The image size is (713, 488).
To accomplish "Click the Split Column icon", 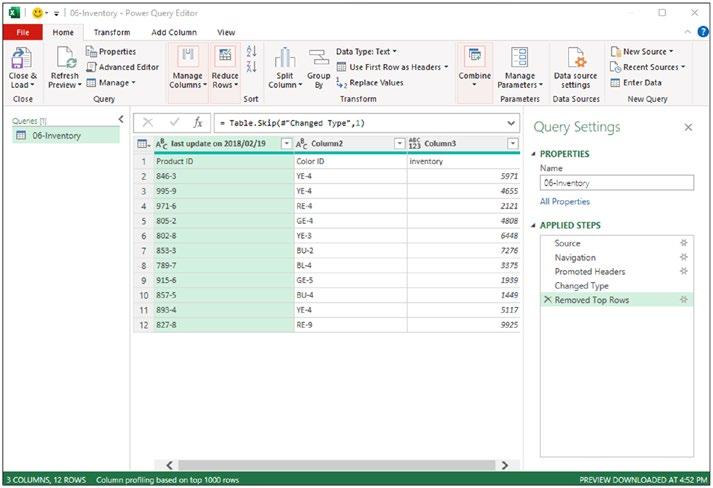I will coord(285,57).
